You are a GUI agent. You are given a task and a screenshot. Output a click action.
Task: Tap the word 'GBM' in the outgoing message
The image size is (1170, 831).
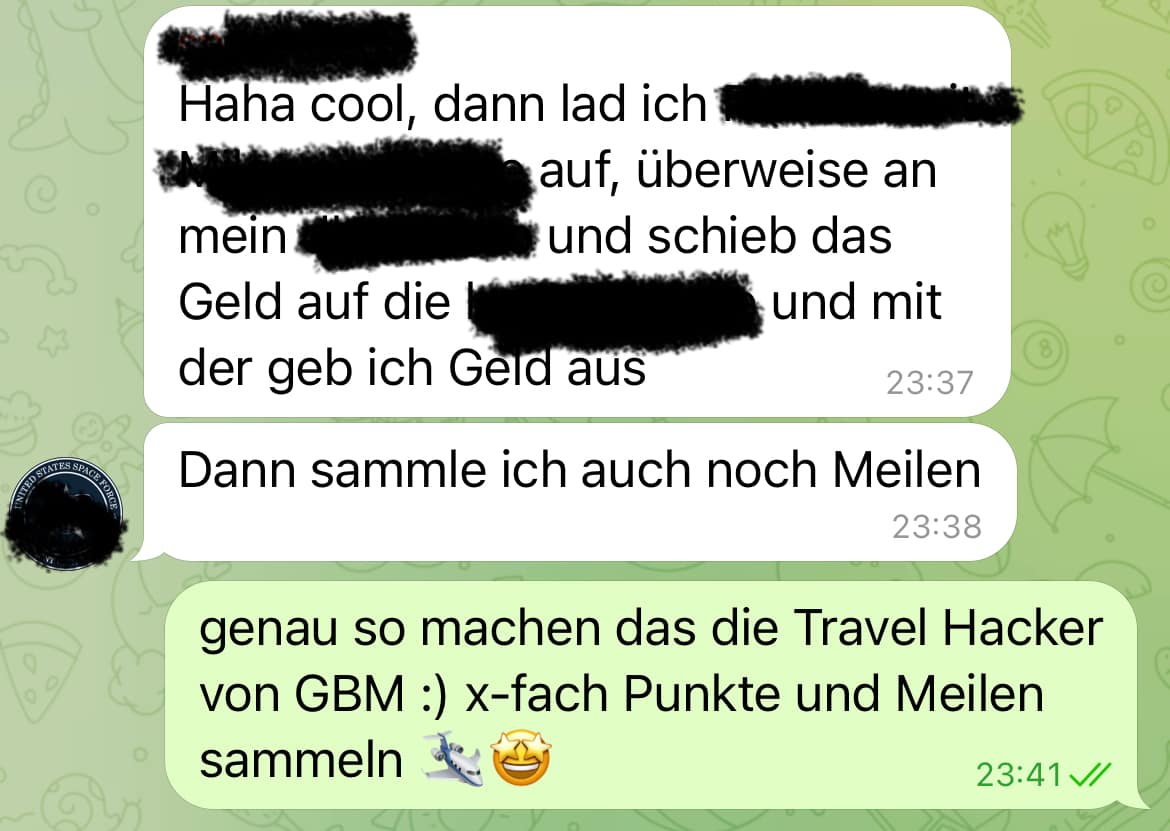(349, 694)
